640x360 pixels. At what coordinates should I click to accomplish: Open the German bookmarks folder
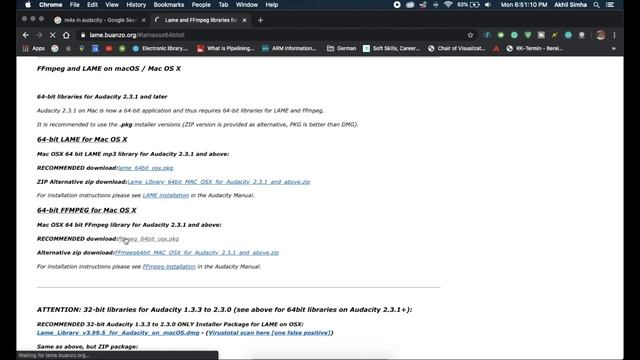[x=342, y=49]
